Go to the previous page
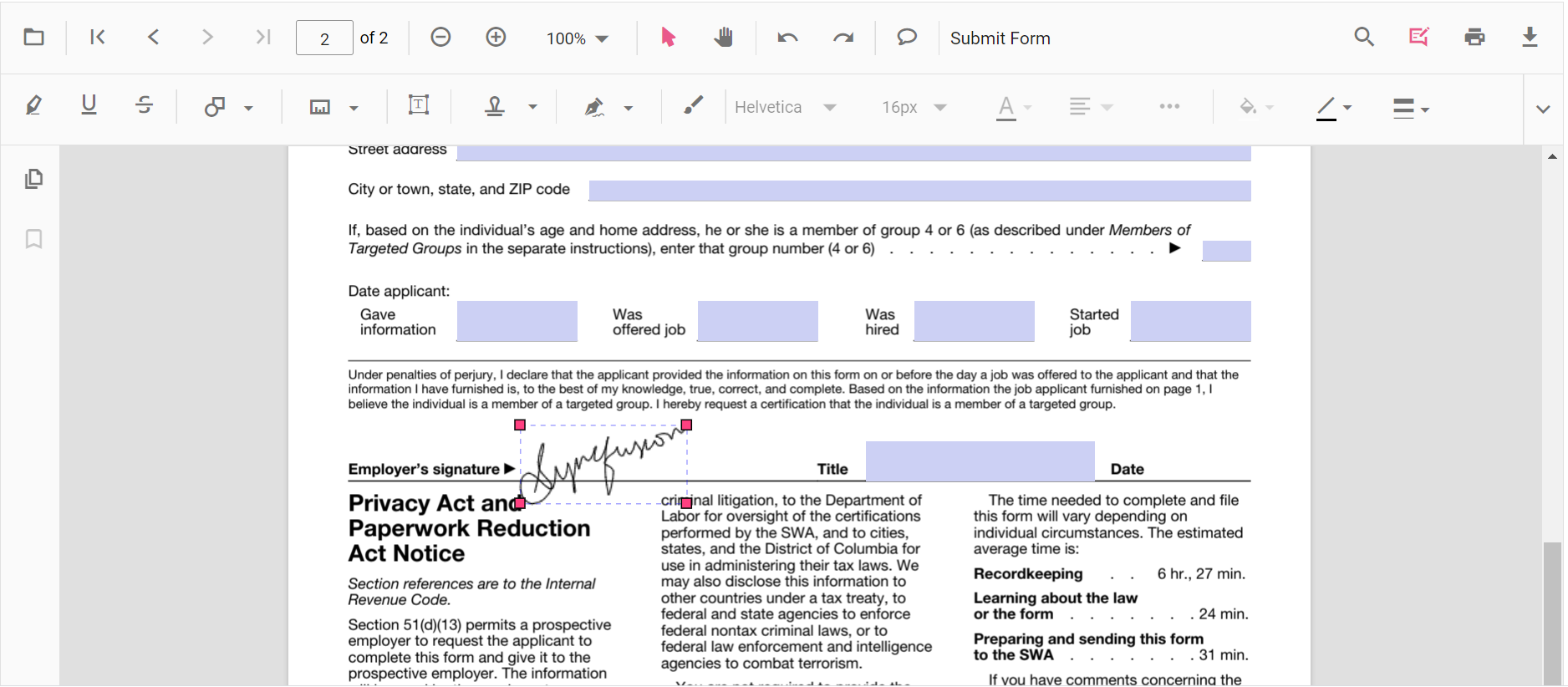 coord(153,38)
